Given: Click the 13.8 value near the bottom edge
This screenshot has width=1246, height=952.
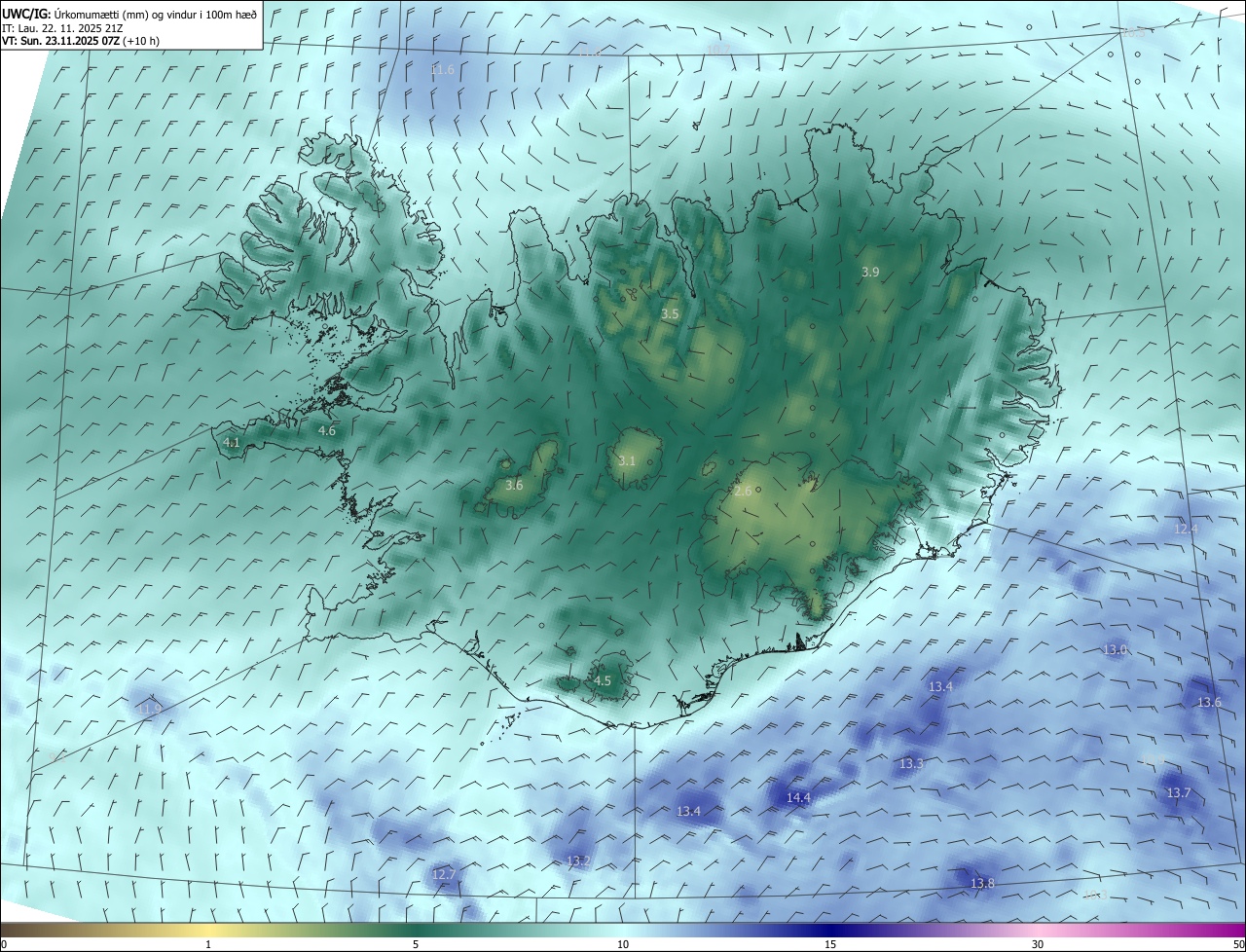Looking at the screenshot, I should 983,883.
